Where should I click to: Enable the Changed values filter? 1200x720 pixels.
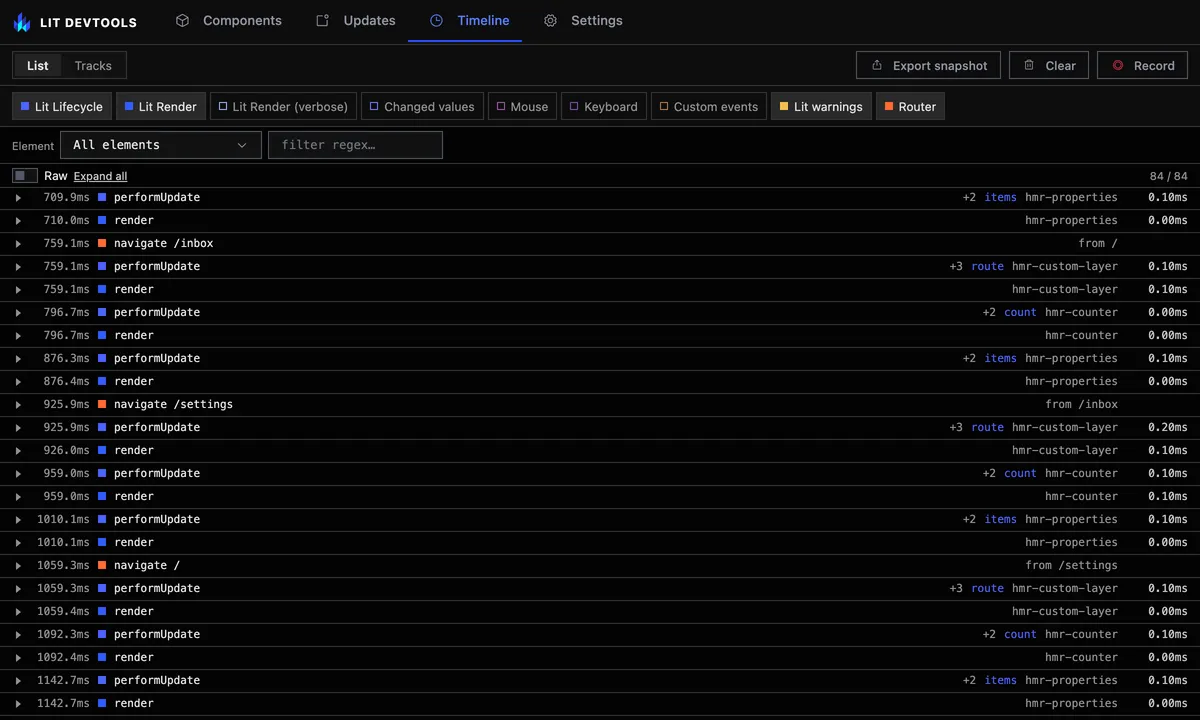coord(423,107)
